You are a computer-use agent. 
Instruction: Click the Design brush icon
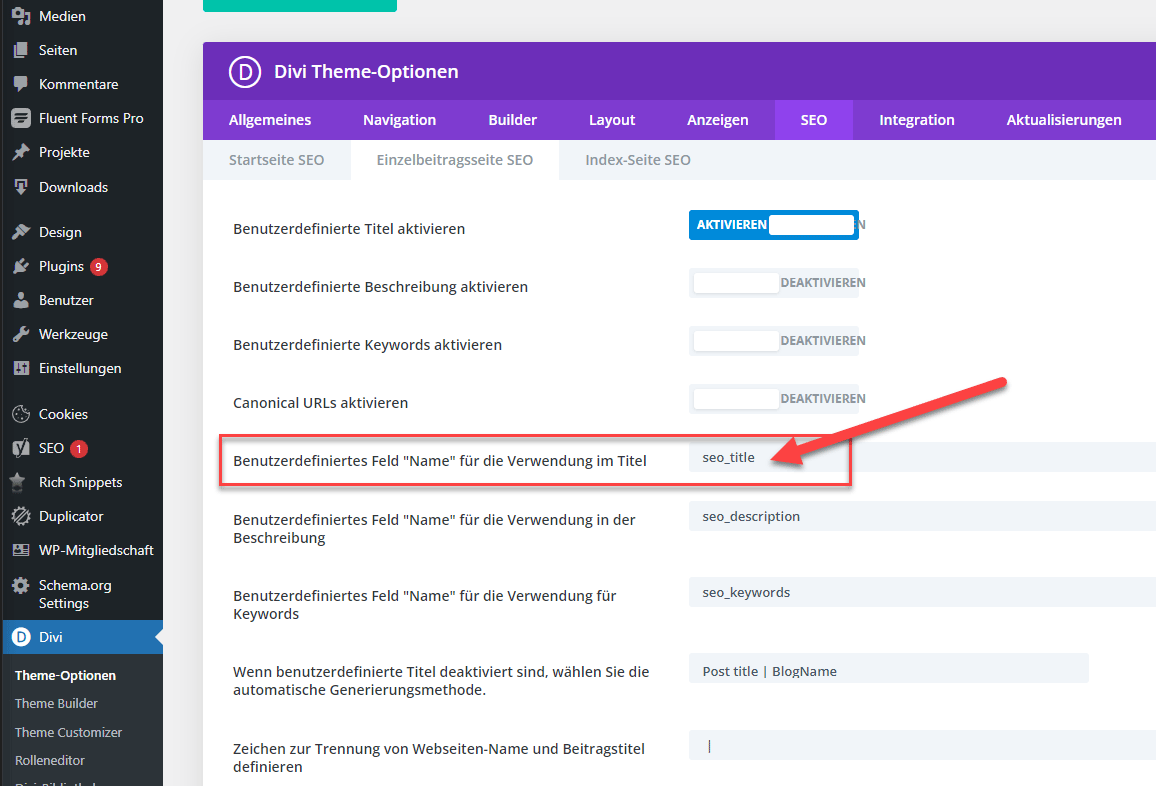[x=21, y=232]
